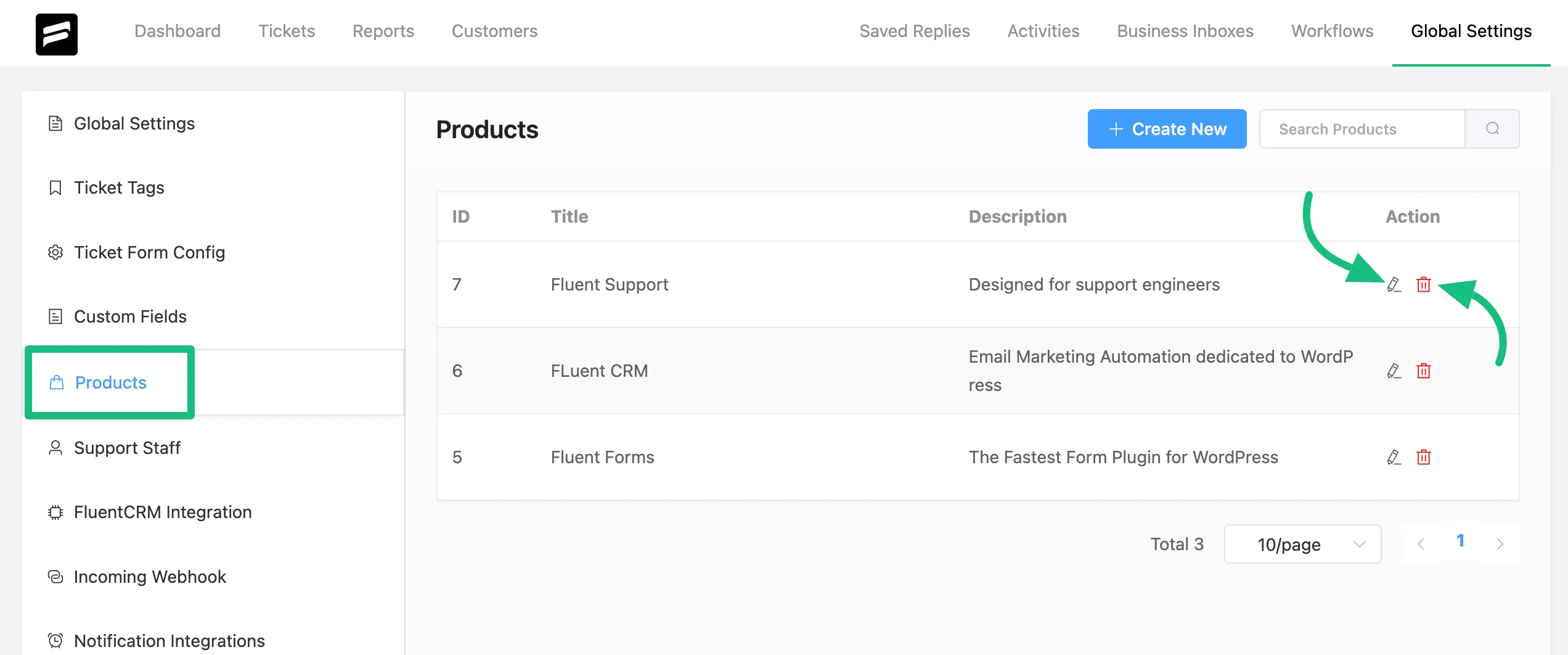Click the ID cell showing 6

tap(457, 371)
